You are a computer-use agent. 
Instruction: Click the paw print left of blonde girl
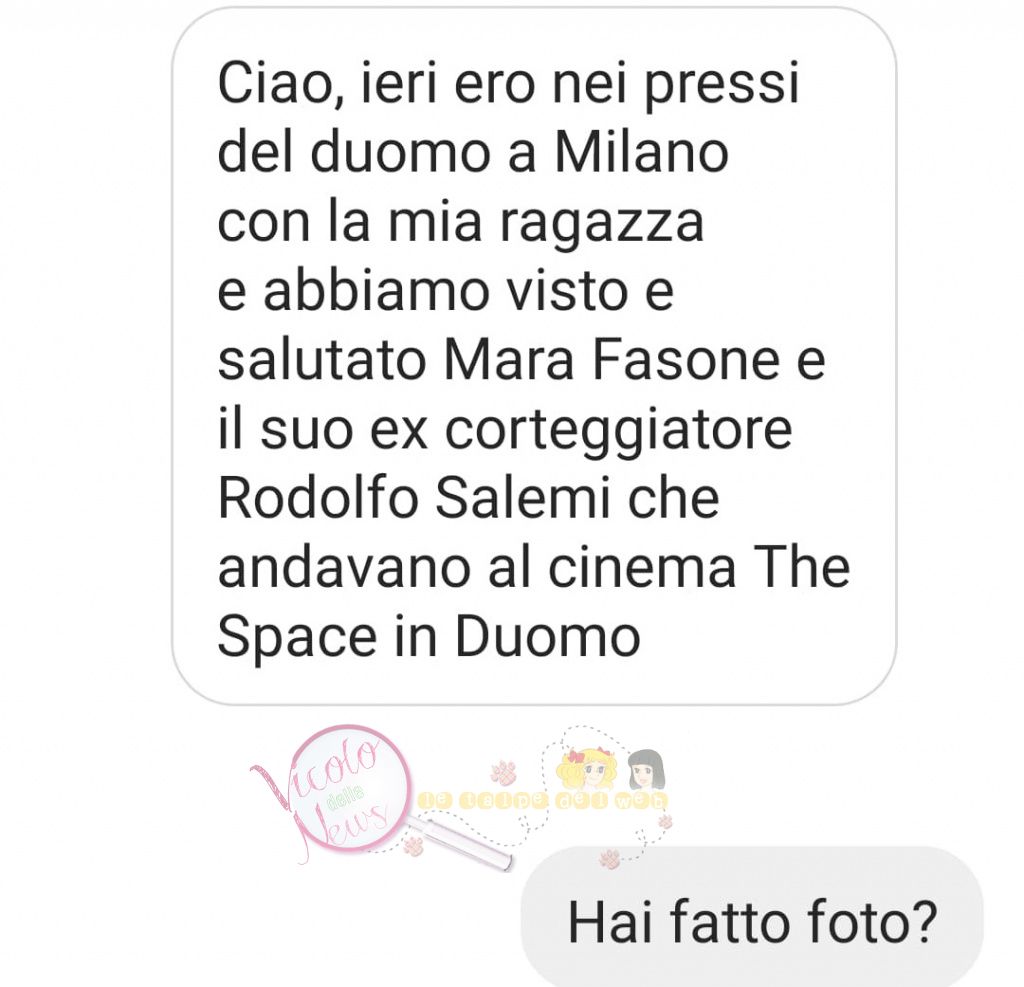click(504, 773)
